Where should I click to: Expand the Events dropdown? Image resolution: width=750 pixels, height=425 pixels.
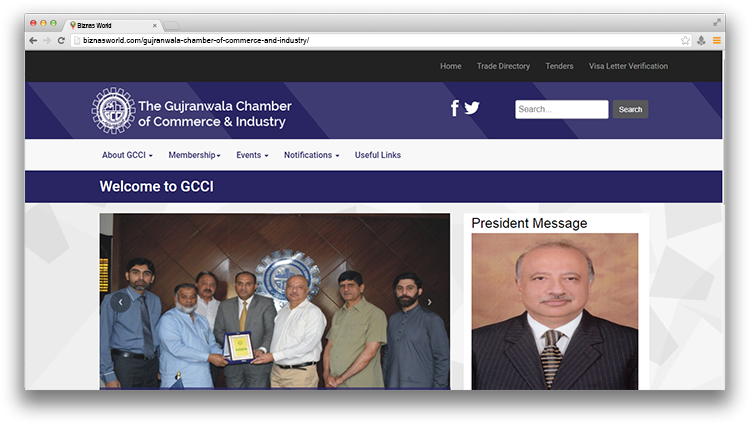(x=252, y=155)
